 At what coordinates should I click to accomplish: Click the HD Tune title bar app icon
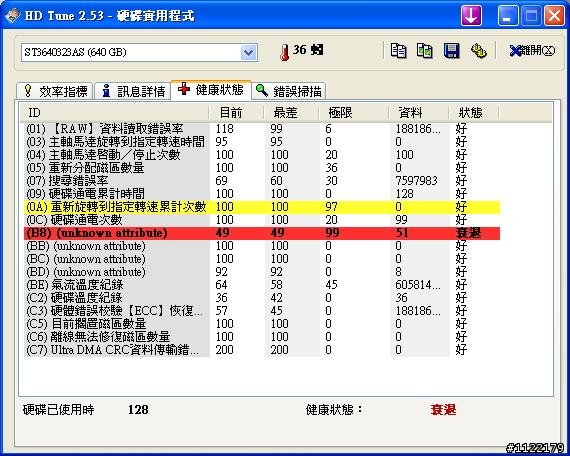click(x=12, y=16)
